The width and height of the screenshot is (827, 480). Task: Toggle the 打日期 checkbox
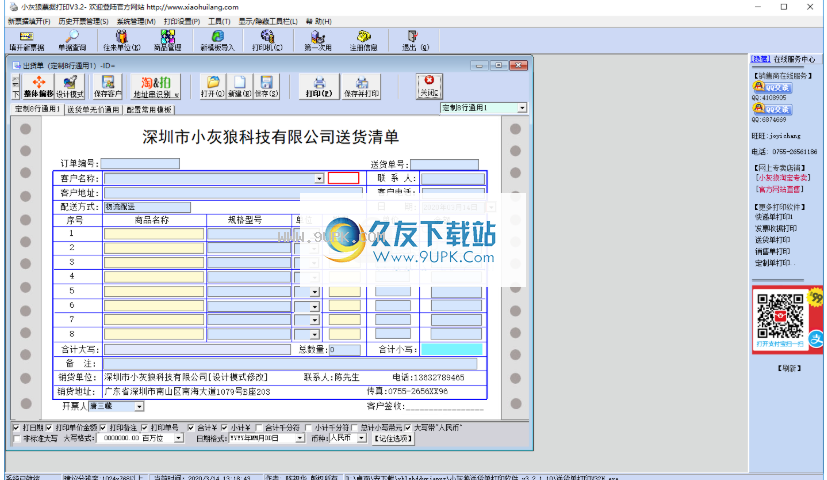pyautogui.click(x=16, y=427)
